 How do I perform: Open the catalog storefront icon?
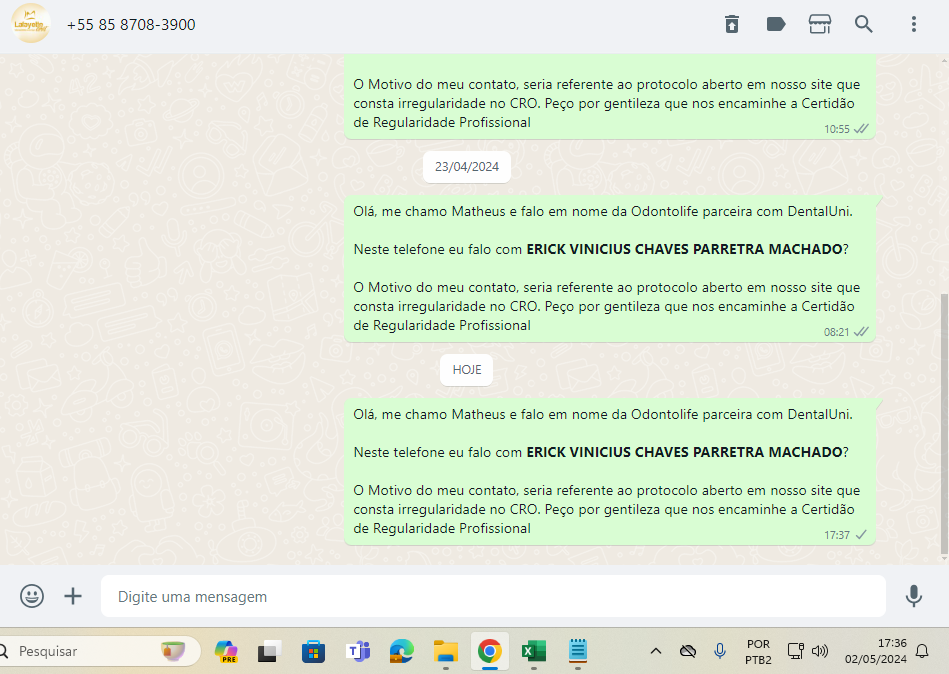coord(819,24)
